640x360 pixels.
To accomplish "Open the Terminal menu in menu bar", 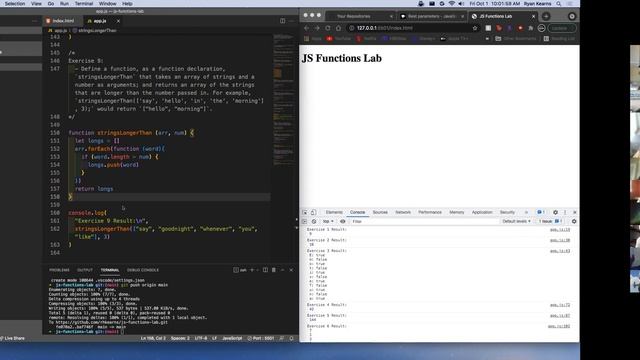I will click(x=84, y=4).
